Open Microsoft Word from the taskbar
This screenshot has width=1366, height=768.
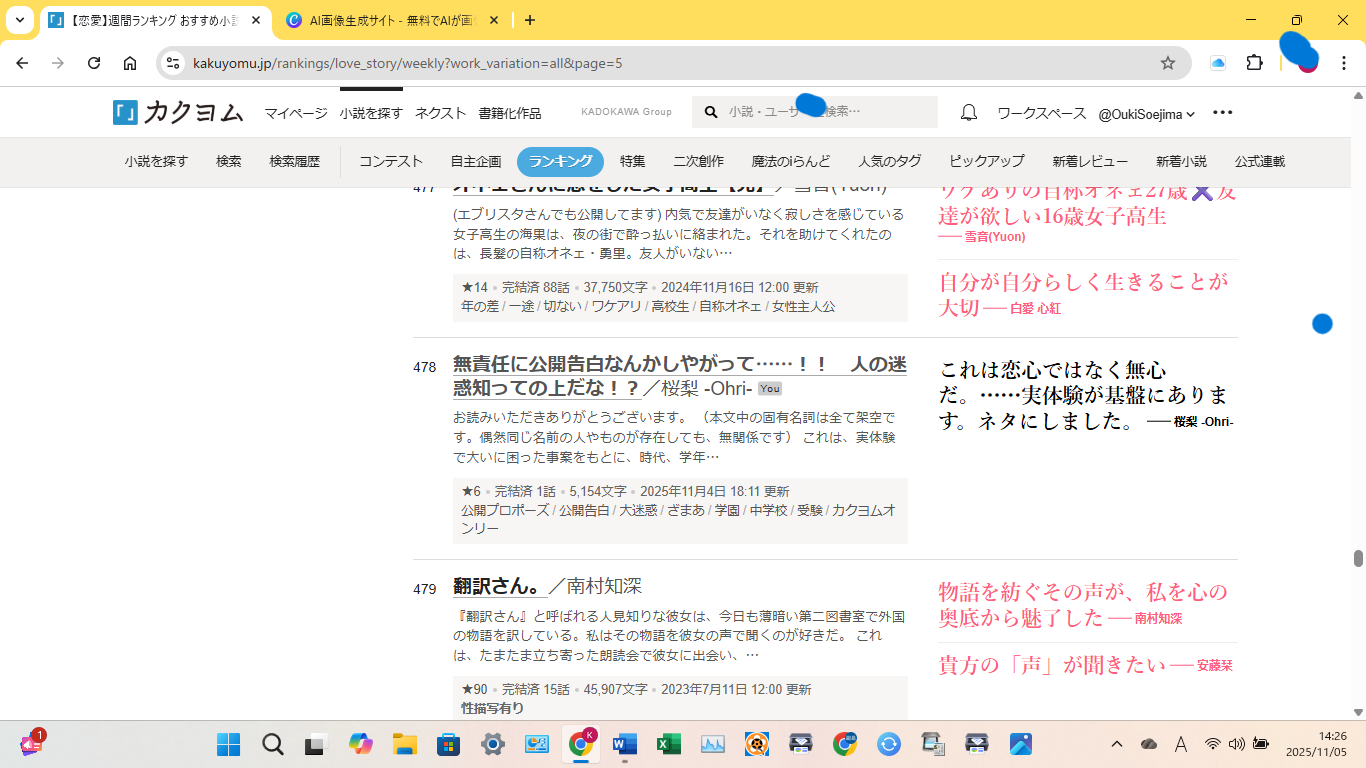point(624,744)
